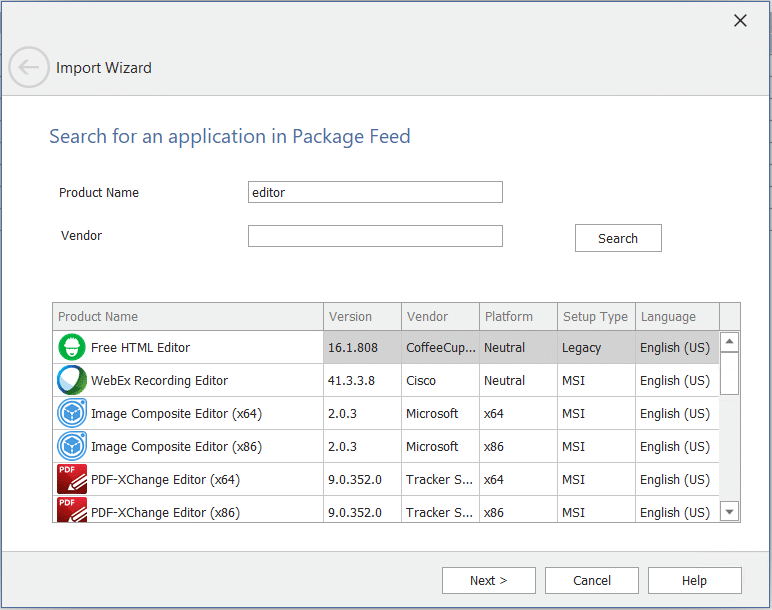This screenshot has width=772, height=610.
Task: Proceed with the Next > button
Action: tap(489, 581)
